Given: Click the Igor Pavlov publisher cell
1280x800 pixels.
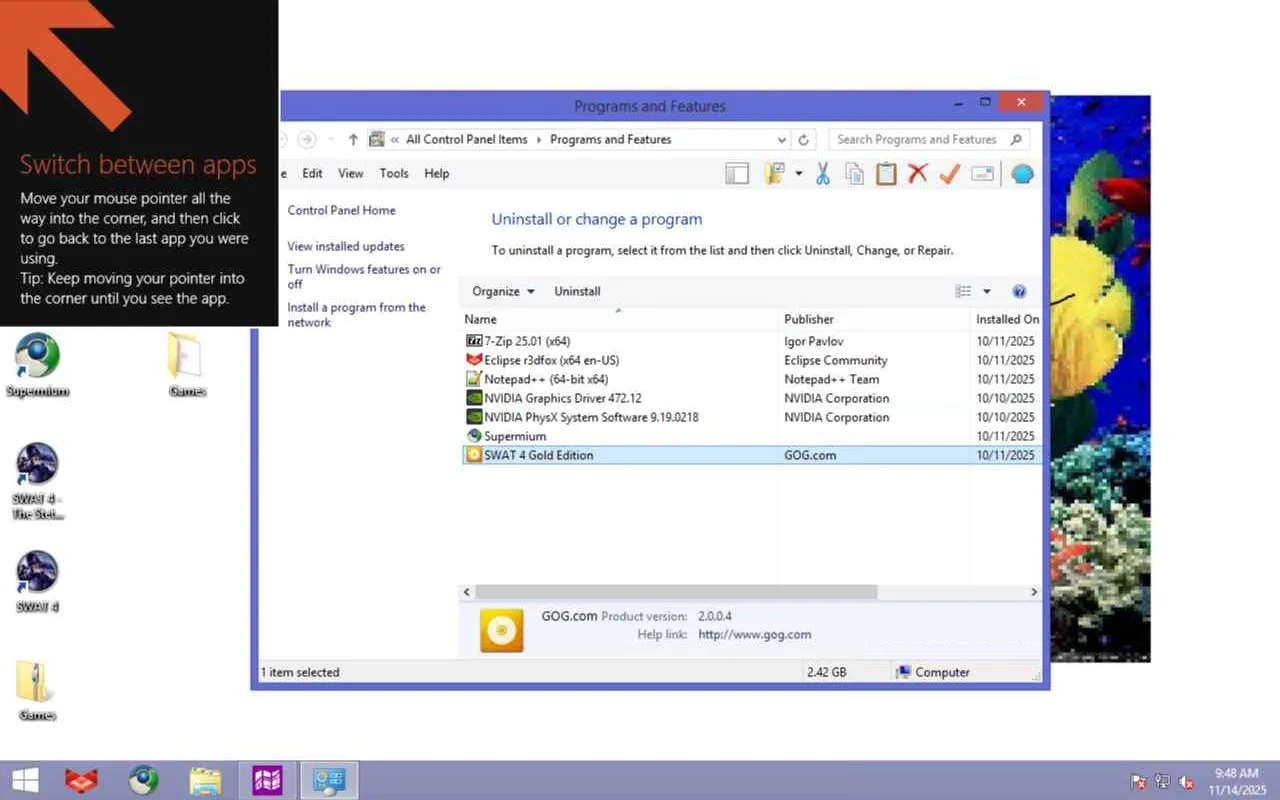Looking at the screenshot, I should click(x=813, y=342).
